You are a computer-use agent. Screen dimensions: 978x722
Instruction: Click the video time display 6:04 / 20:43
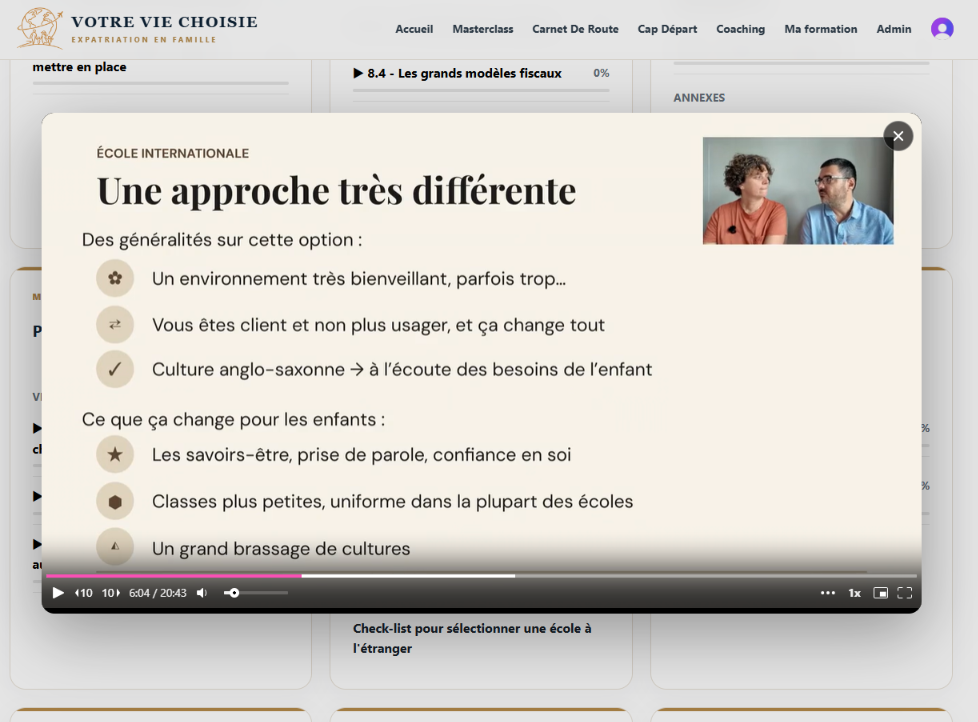[x=158, y=593]
